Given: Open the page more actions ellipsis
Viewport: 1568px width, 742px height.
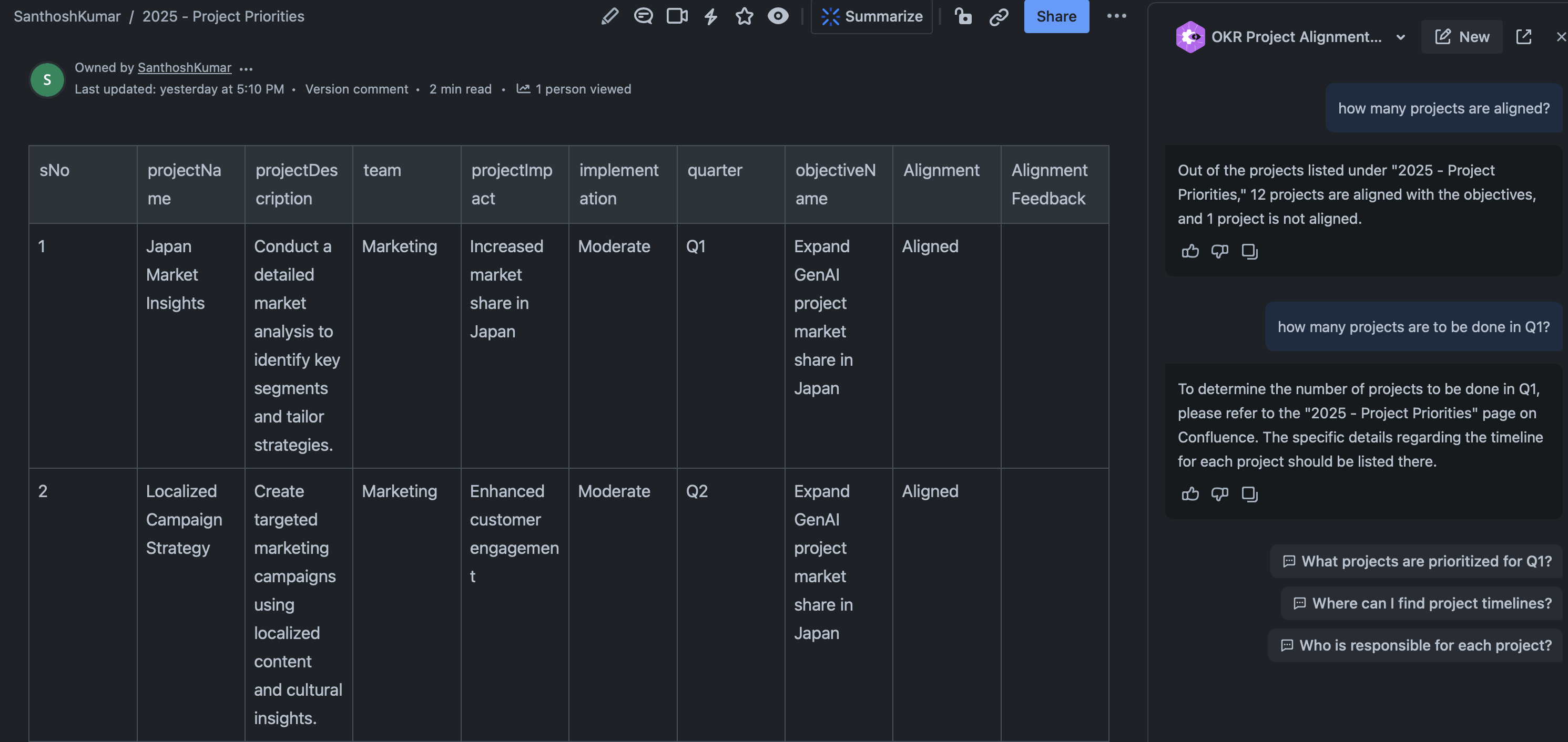Looking at the screenshot, I should coord(1116,16).
